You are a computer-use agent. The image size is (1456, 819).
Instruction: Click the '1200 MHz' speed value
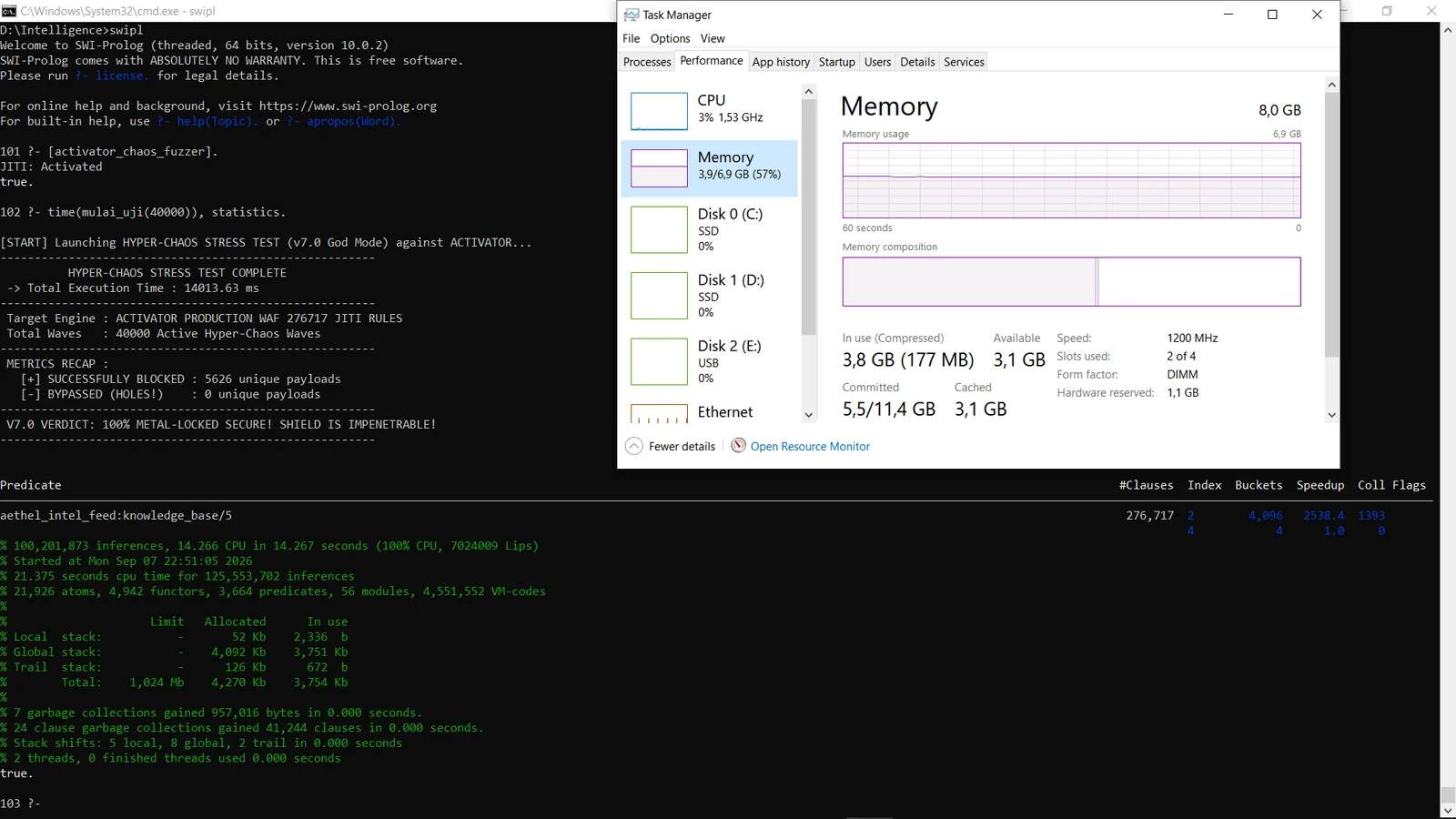[x=1192, y=338]
